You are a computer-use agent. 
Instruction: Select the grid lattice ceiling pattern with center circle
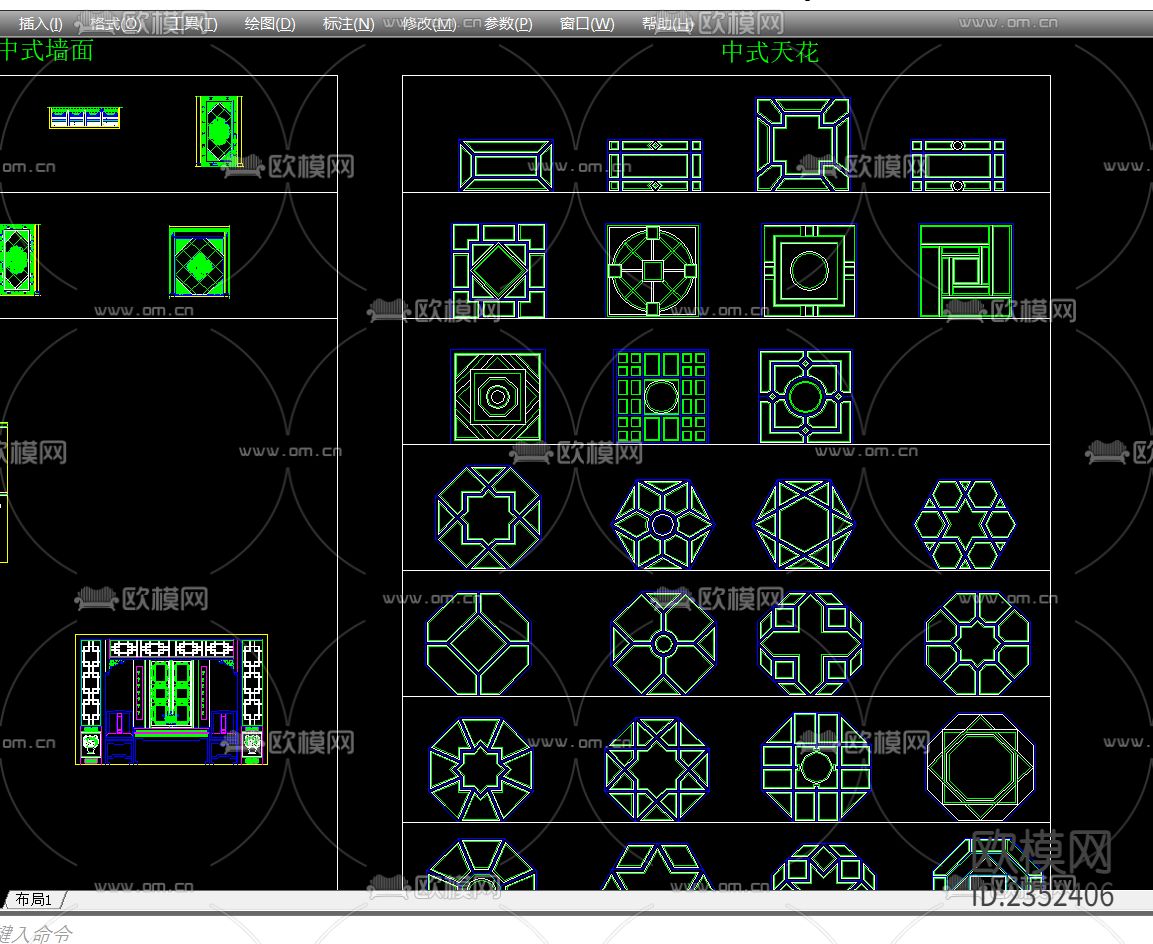click(661, 396)
